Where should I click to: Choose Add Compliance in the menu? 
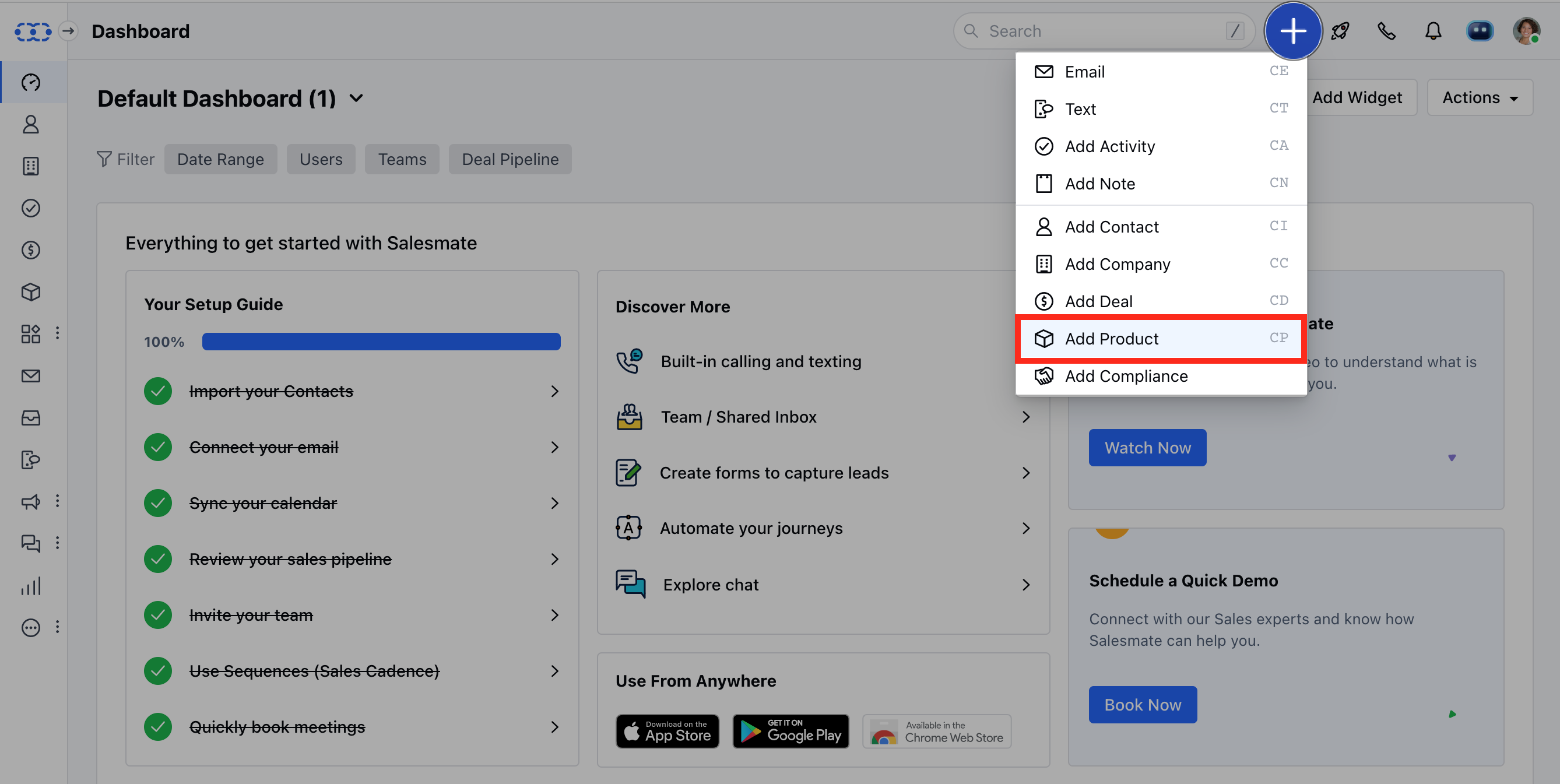click(x=1161, y=376)
